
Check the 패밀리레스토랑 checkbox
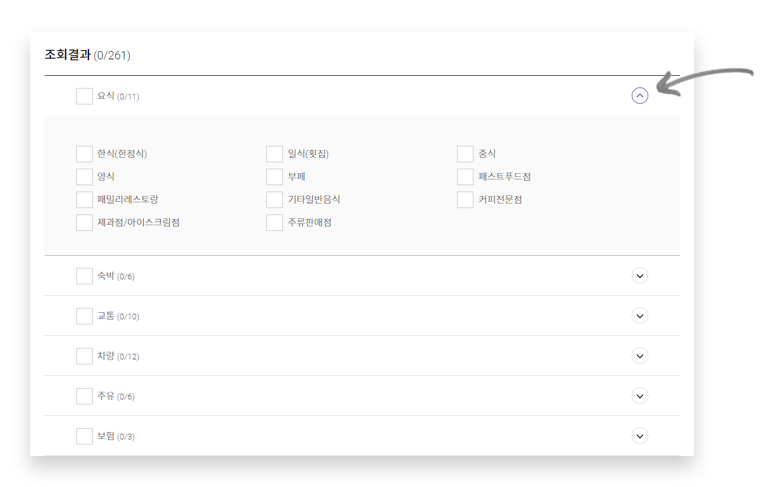pyautogui.click(x=84, y=200)
